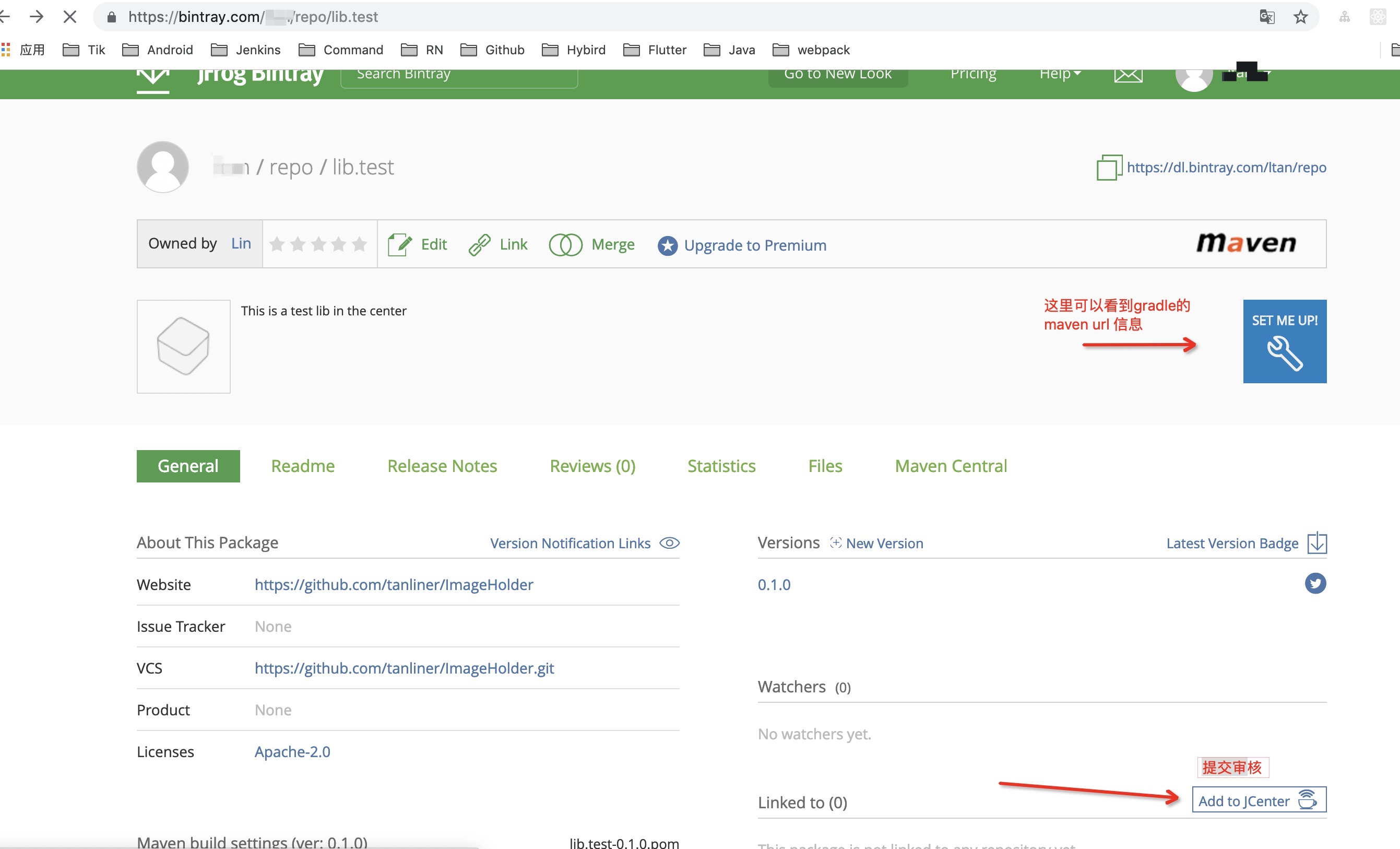Screen dimensions: 1400x849
Task: Rate the package with the fifth star
Action: tap(359, 244)
